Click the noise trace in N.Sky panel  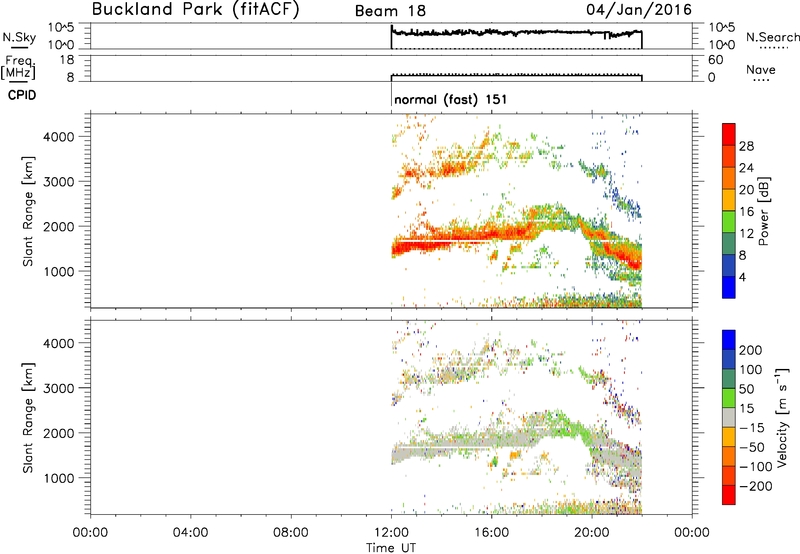pyautogui.click(x=516, y=33)
